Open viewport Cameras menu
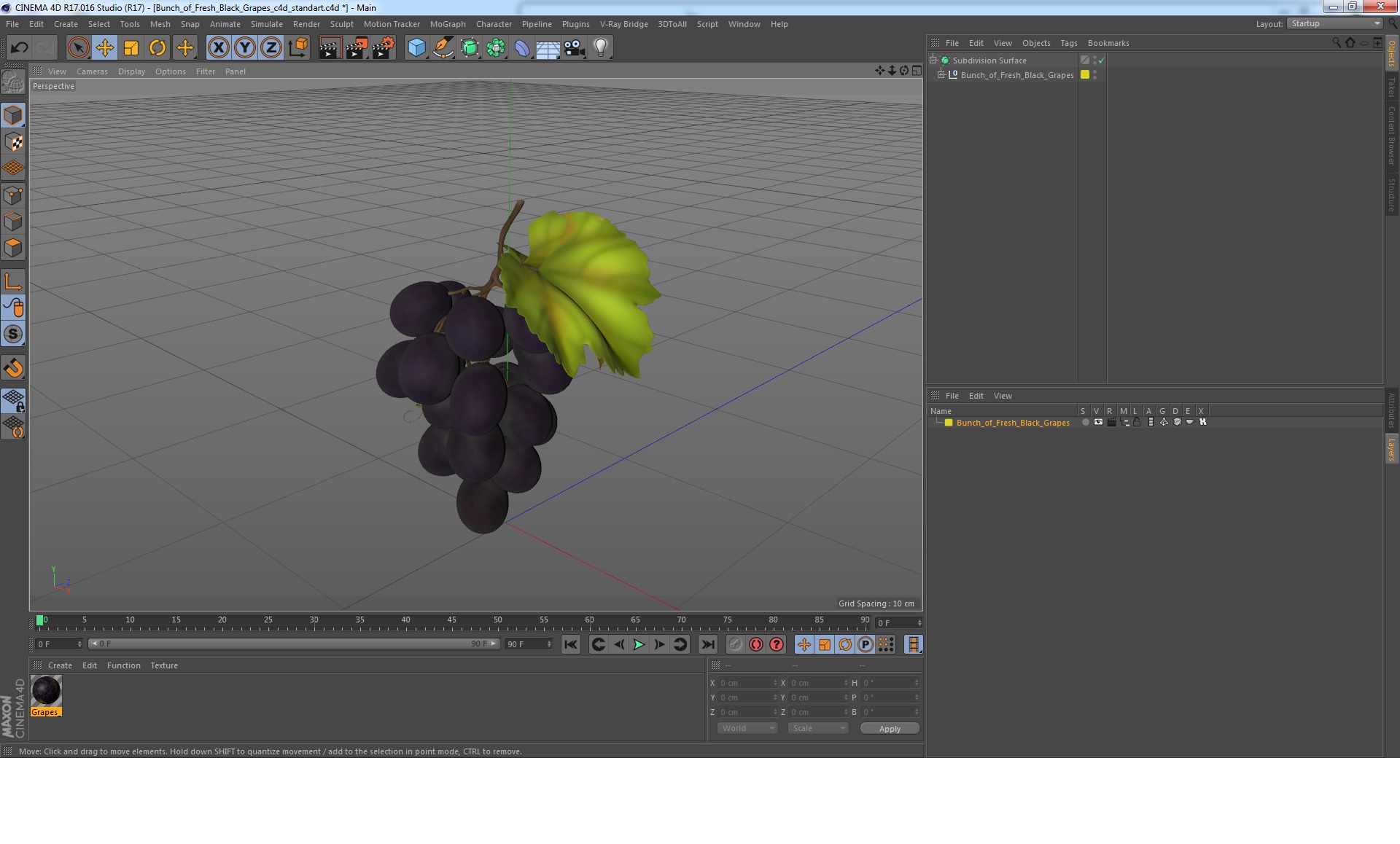 [x=92, y=71]
